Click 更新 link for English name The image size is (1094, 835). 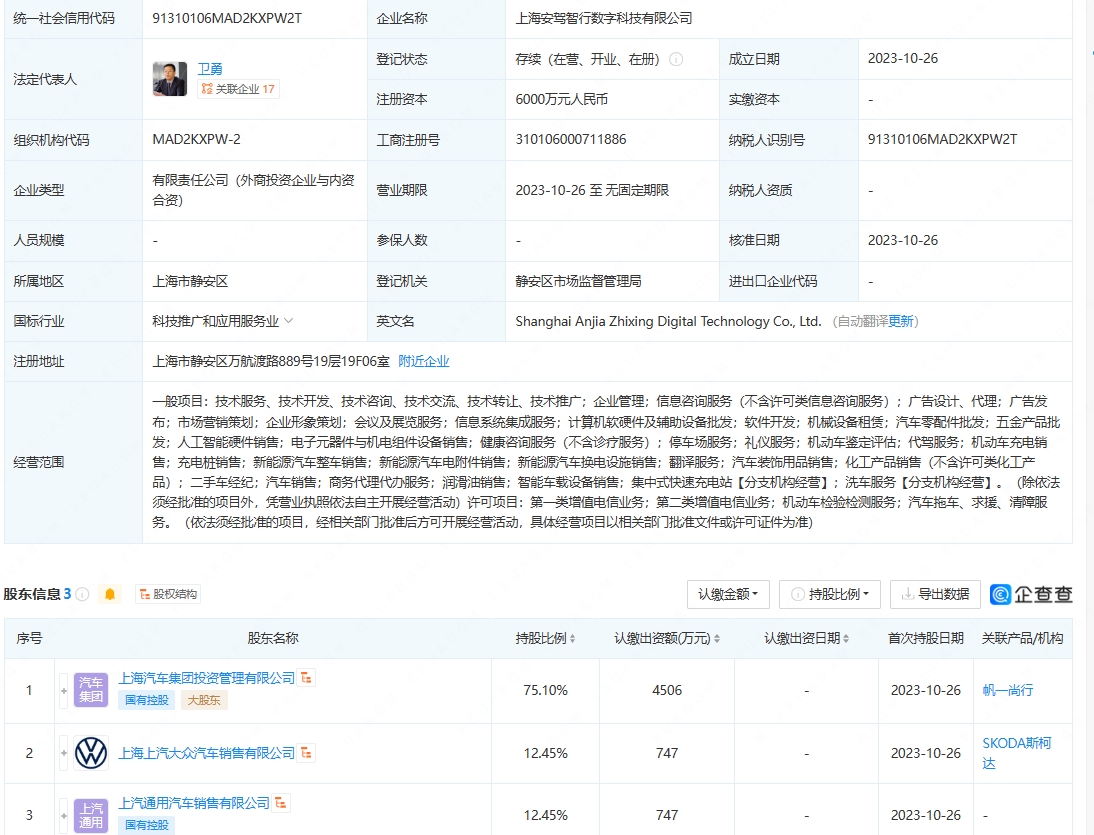pos(901,322)
